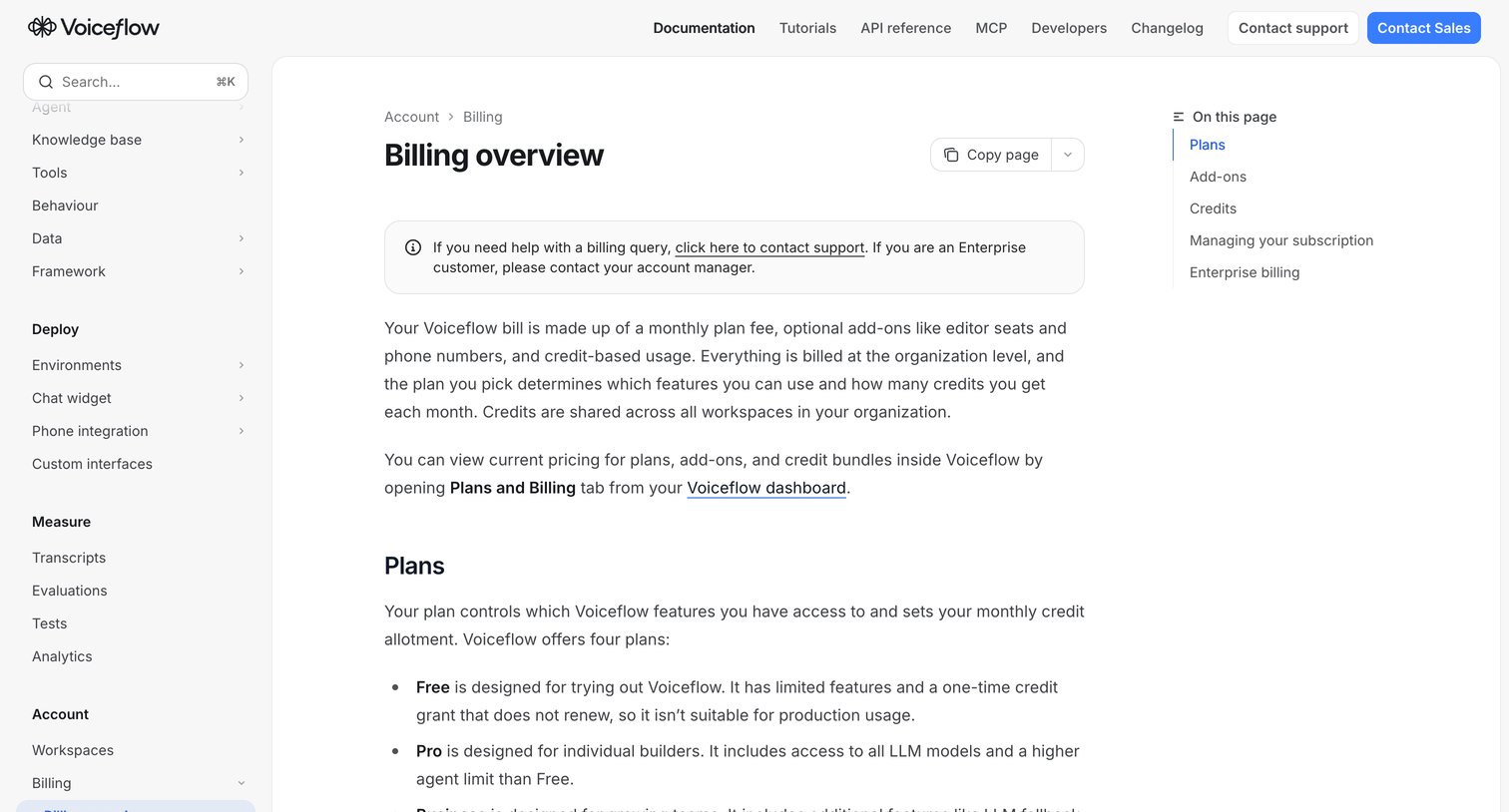
Task: Click the Contact Sales button
Action: [x=1423, y=28]
